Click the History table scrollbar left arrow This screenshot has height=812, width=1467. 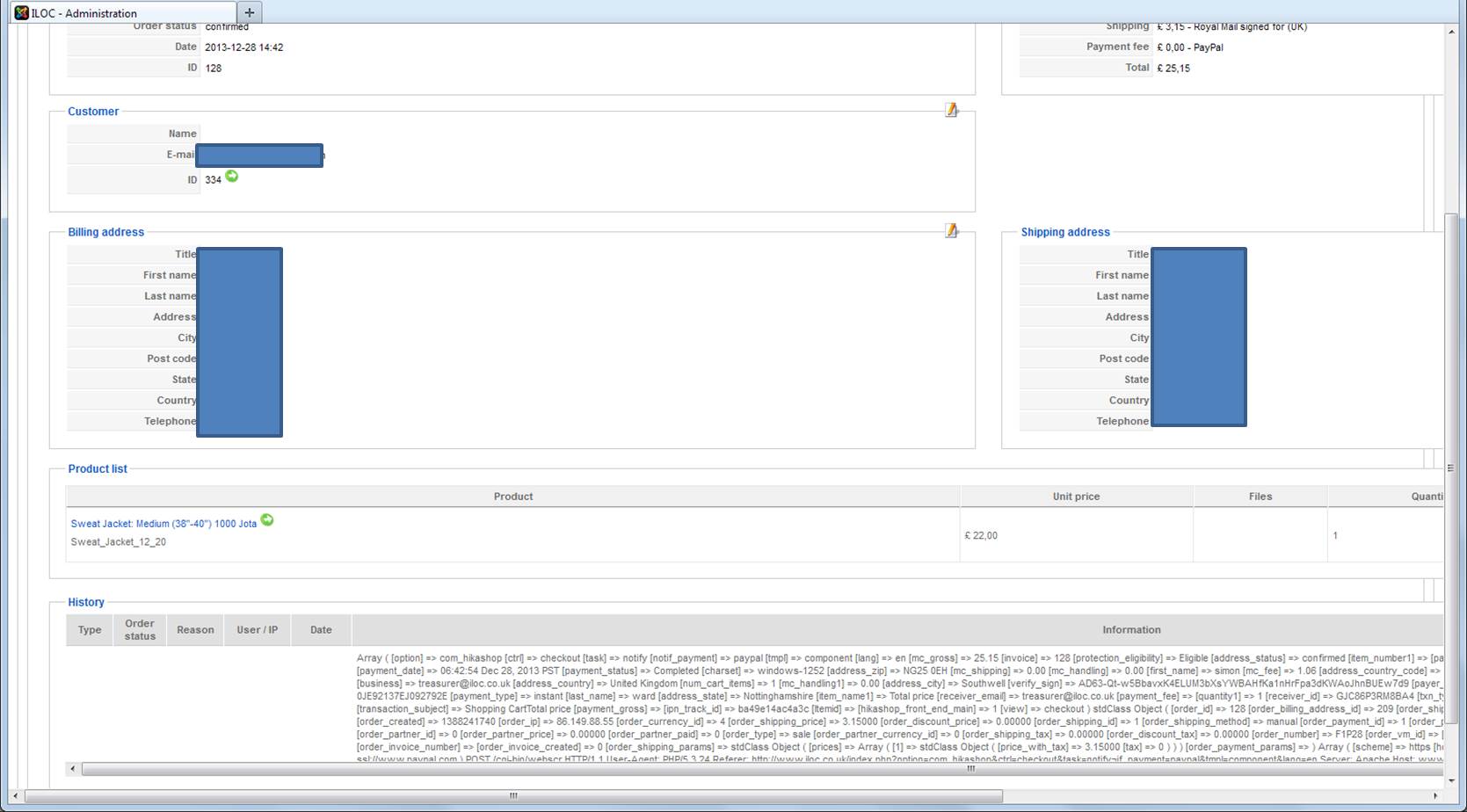[73, 769]
